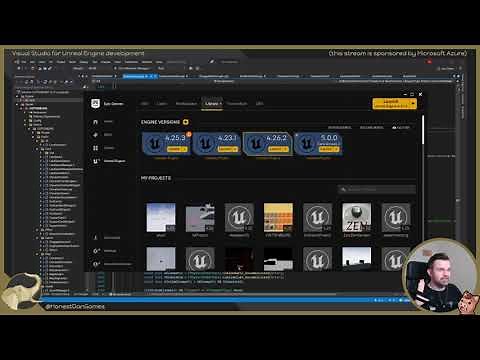Switch to the Twinmotion tab

(237, 104)
